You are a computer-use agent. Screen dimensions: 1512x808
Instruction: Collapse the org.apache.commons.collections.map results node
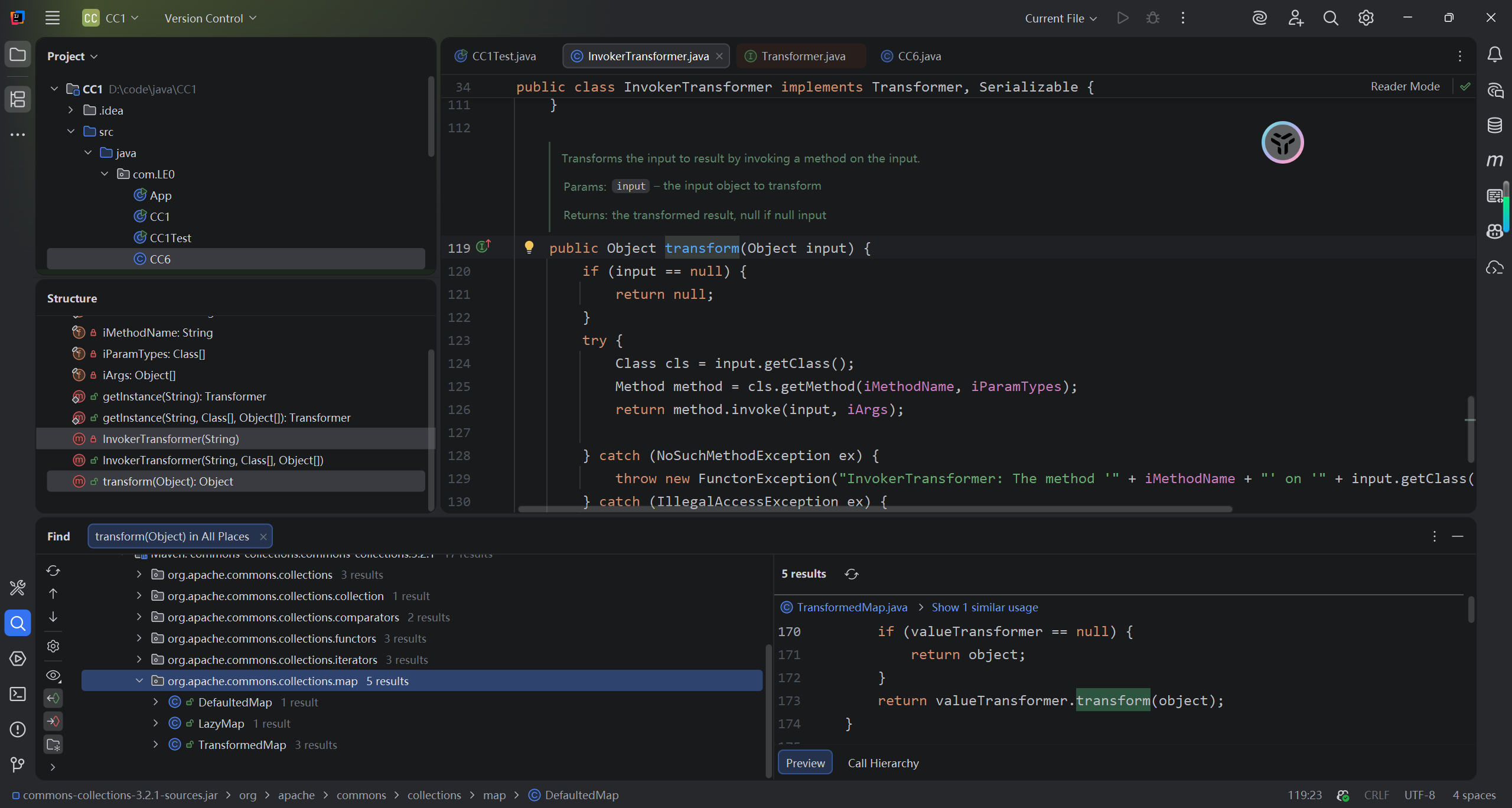tap(139, 681)
